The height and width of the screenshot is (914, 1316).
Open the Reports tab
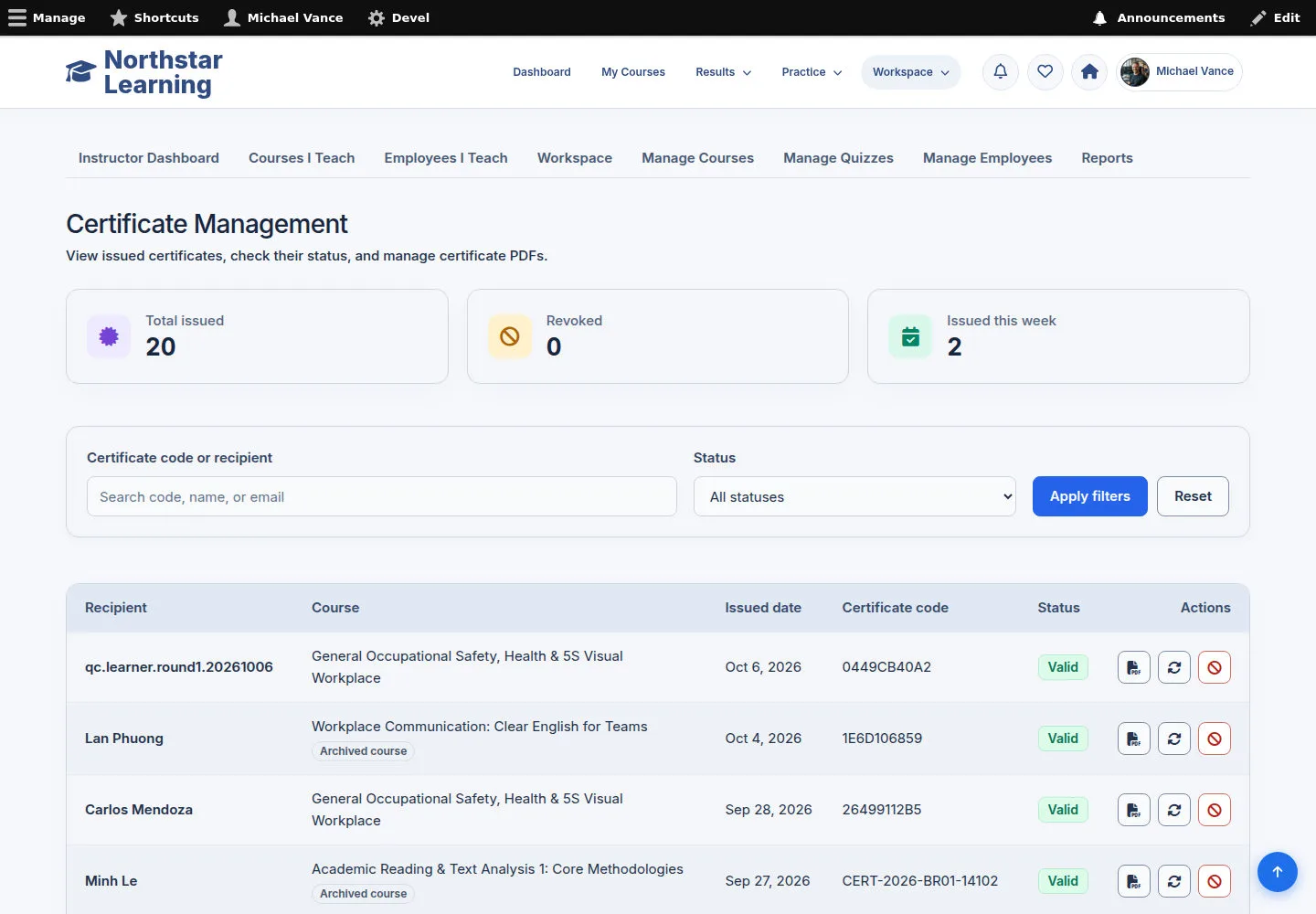point(1107,158)
